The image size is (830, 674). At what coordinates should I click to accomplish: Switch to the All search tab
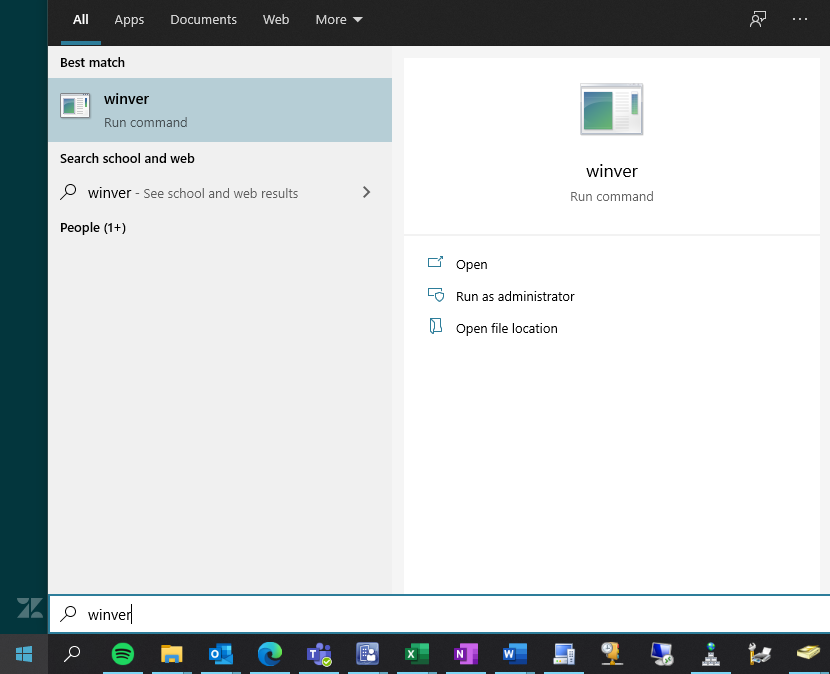point(80,20)
